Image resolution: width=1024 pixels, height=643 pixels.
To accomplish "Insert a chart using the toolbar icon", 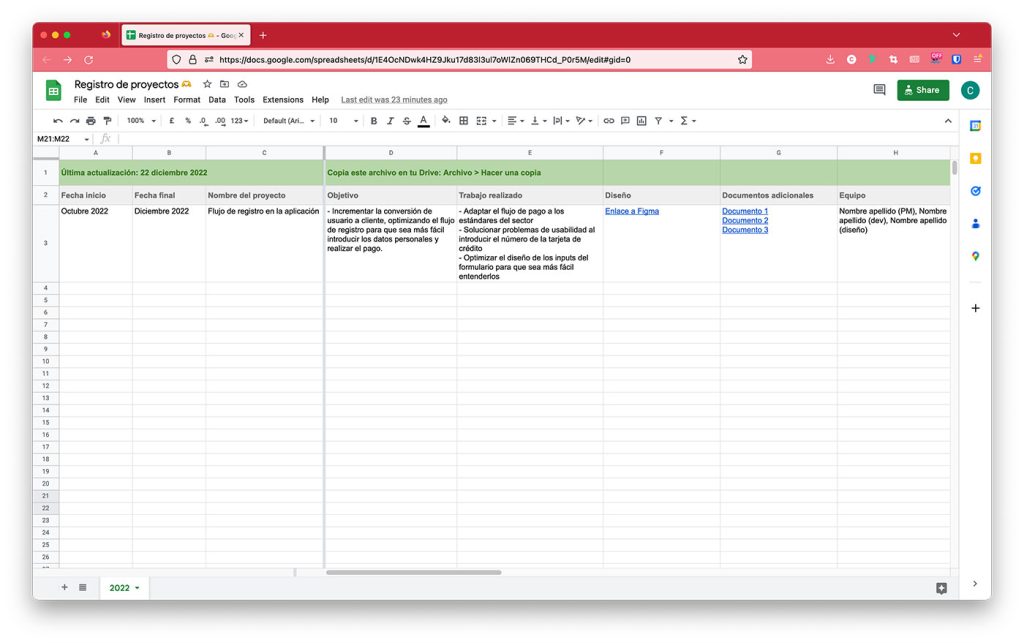I will 641,121.
